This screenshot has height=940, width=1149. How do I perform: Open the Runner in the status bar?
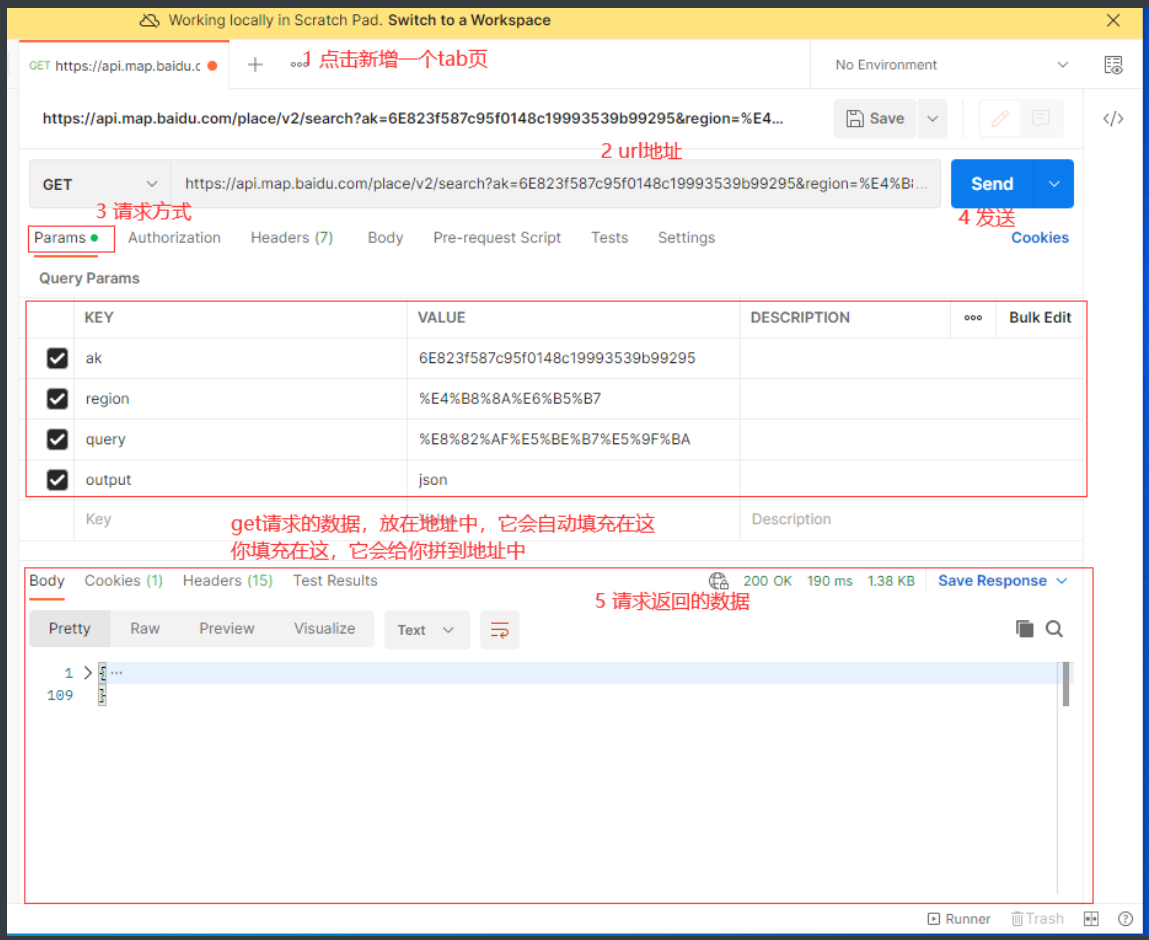(x=958, y=919)
